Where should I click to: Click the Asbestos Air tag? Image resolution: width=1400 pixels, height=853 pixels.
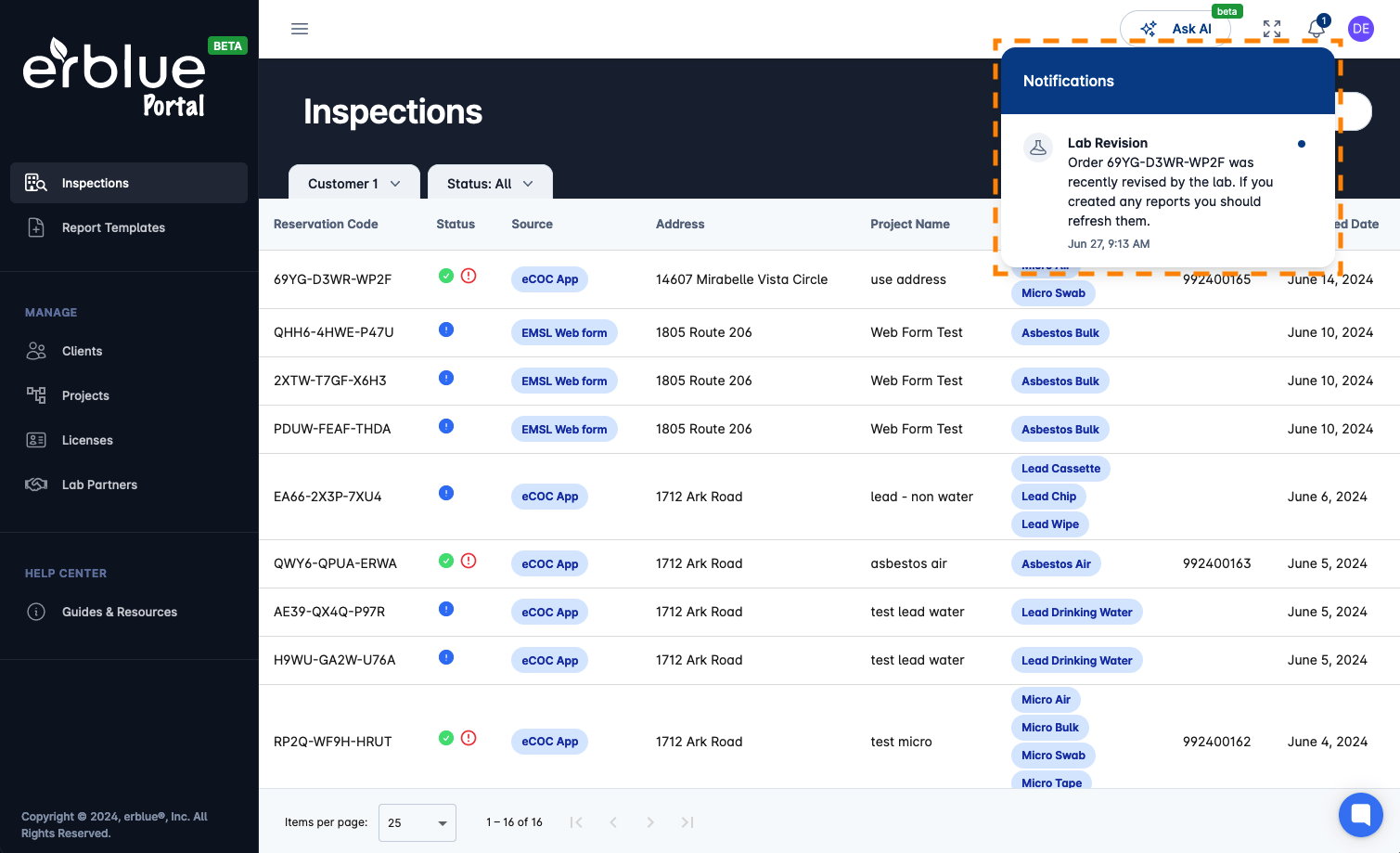[x=1056, y=564]
